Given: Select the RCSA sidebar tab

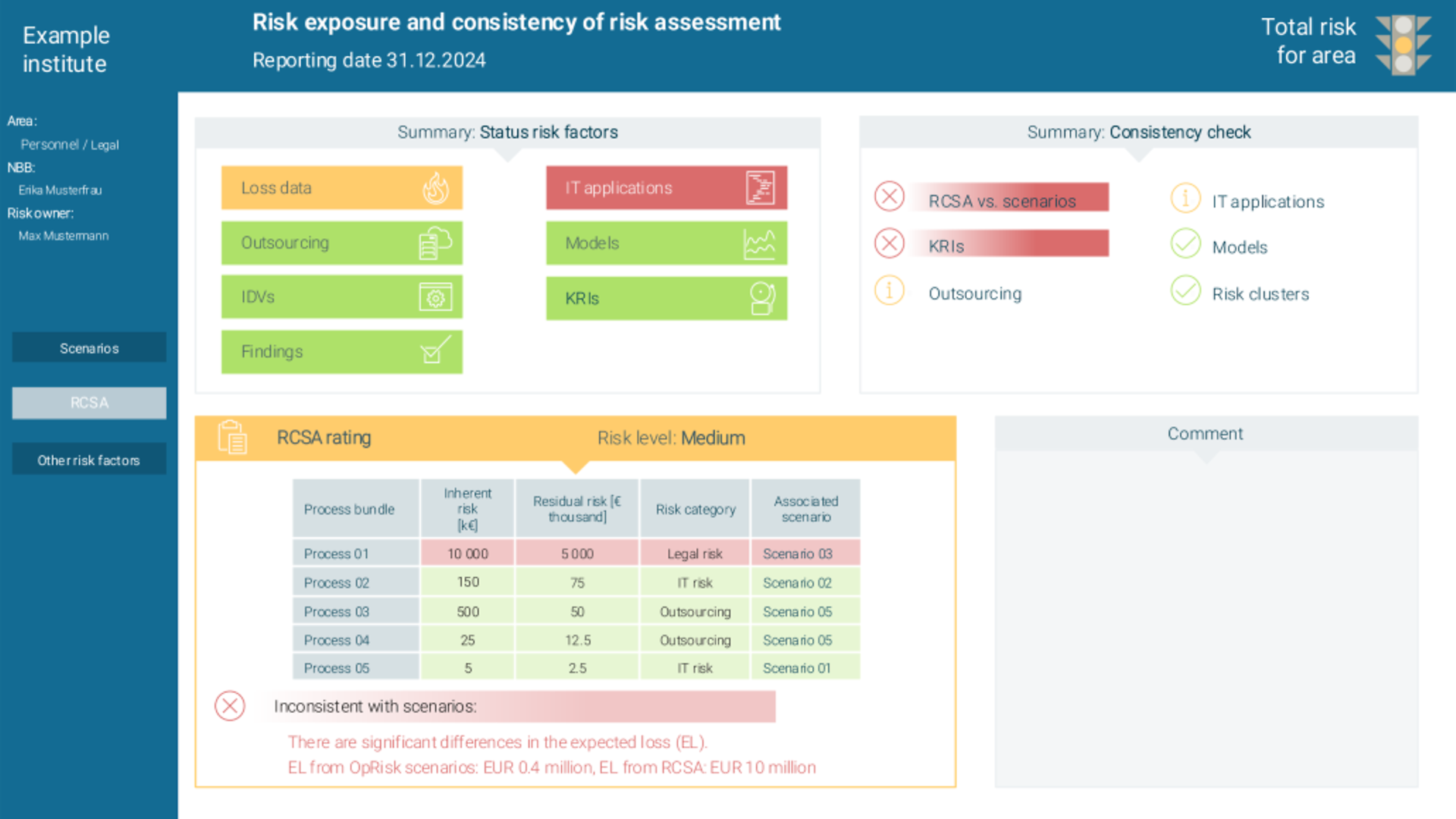Looking at the screenshot, I should [x=89, y=403].
